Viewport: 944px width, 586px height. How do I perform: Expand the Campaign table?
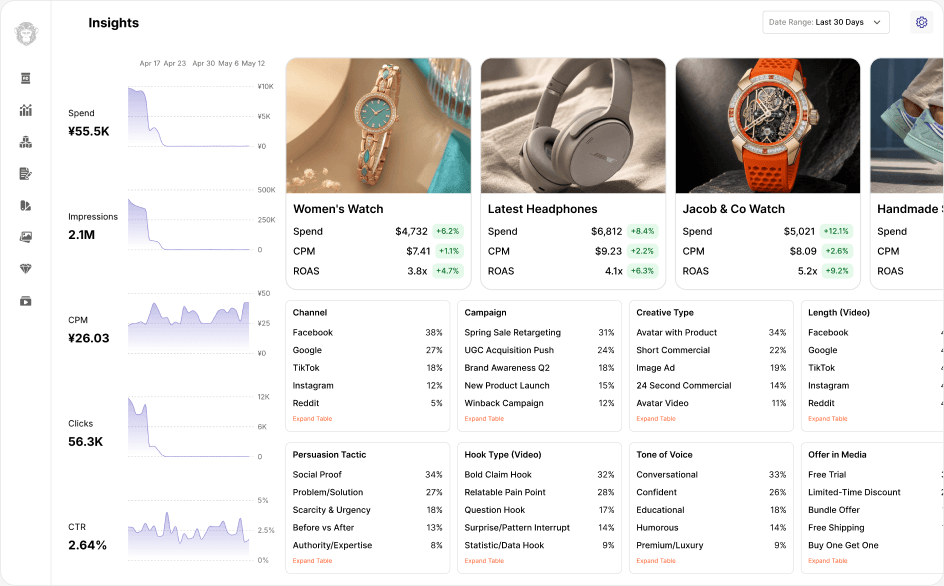coord(484,419)
